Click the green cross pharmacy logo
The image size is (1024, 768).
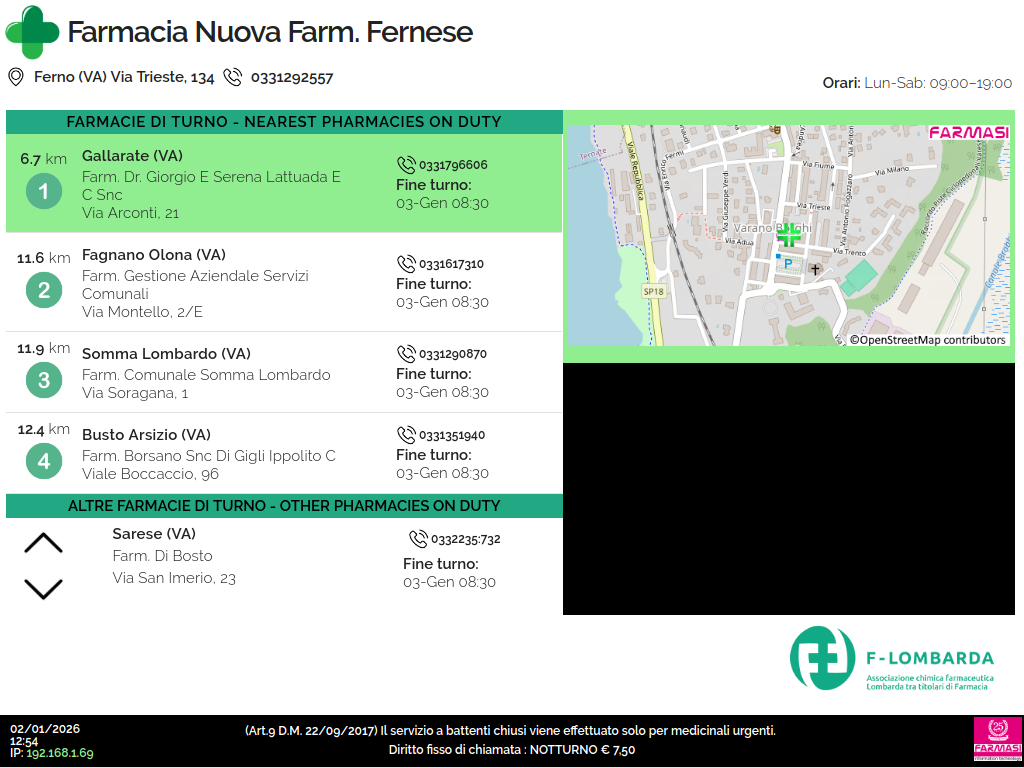pyautogui.click(x=32, y=32)
